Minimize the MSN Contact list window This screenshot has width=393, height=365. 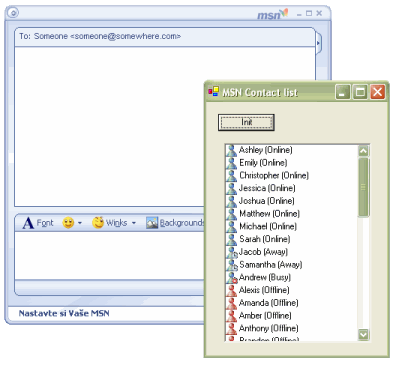(x=342, y=92)
